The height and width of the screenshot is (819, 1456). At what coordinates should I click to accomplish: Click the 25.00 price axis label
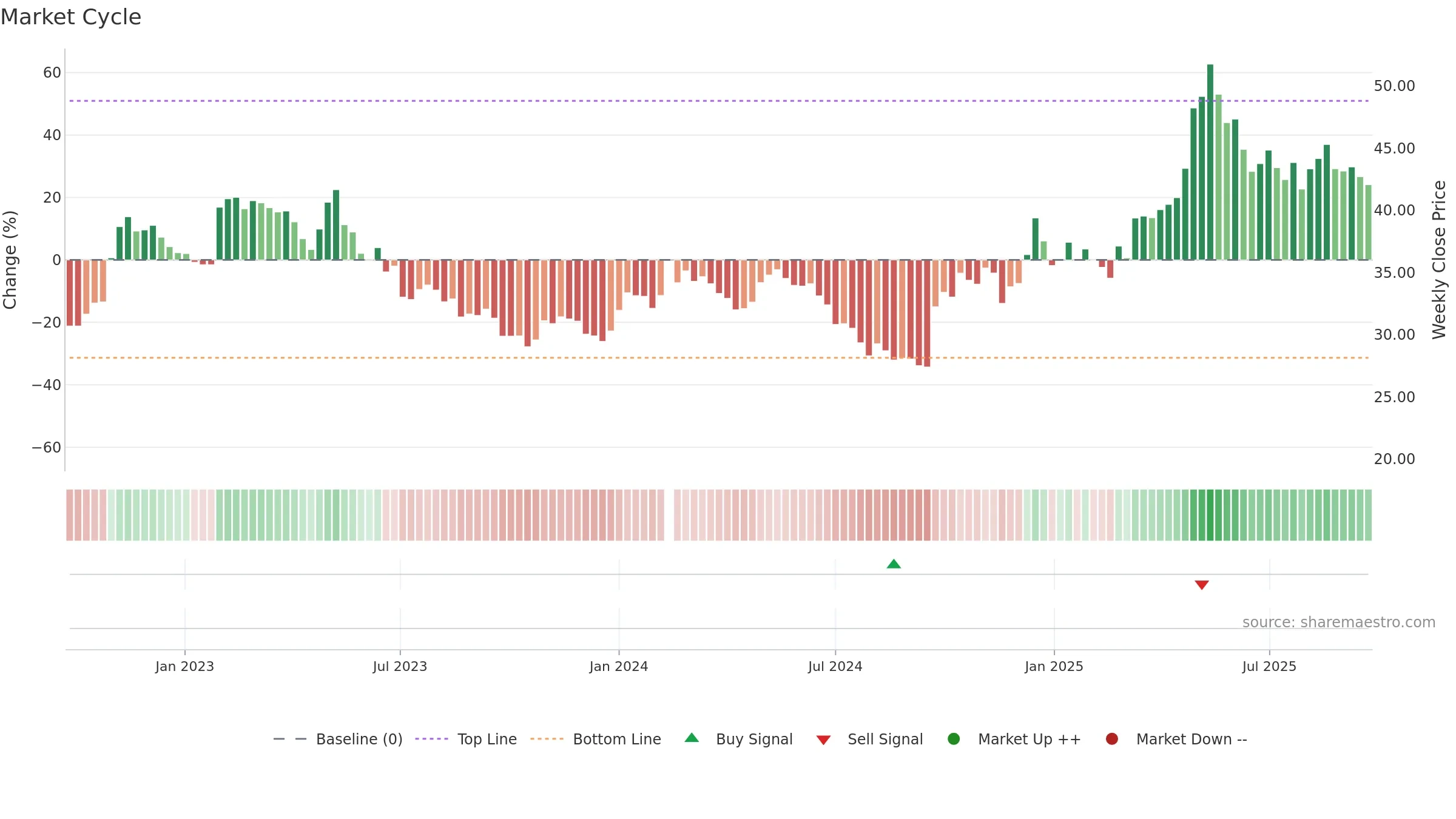[x=1394, y=397]
